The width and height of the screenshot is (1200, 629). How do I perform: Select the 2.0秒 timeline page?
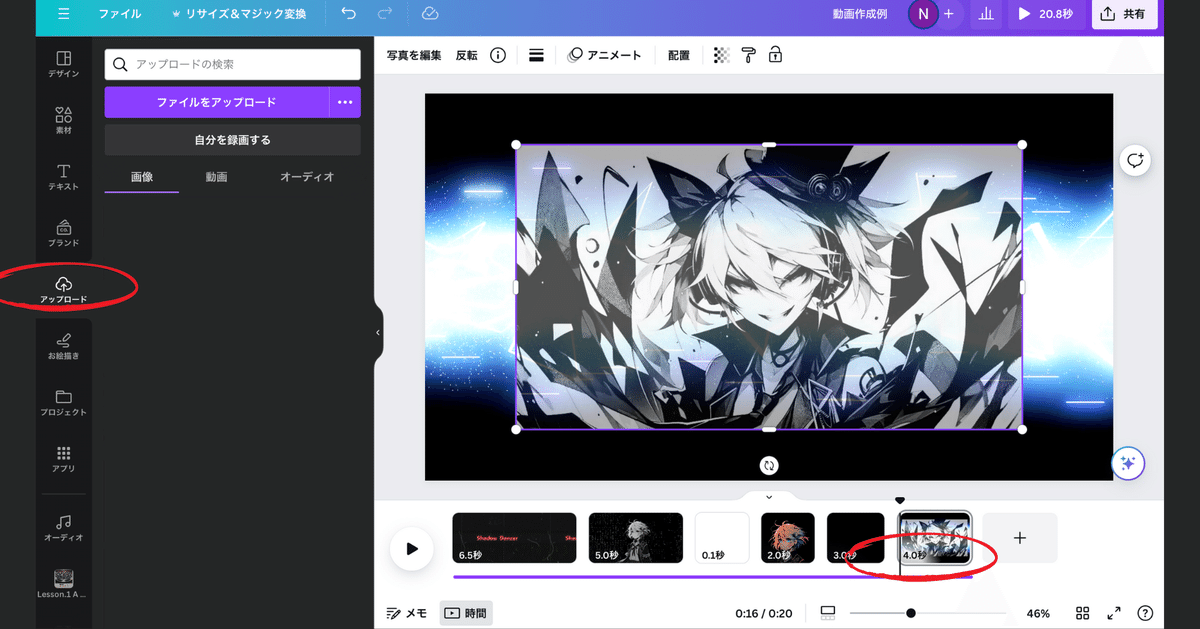pyautogui.click(x=788, y=538)
